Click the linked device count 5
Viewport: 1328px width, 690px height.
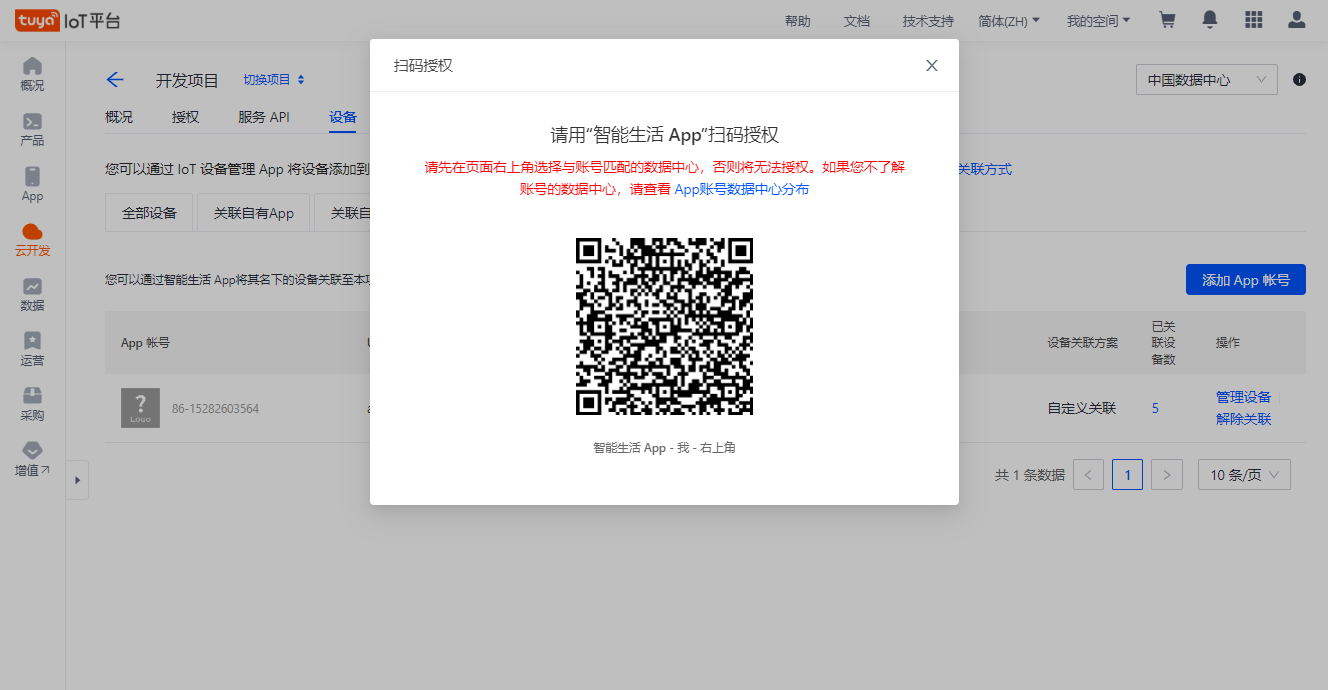tap(1155, 408)
